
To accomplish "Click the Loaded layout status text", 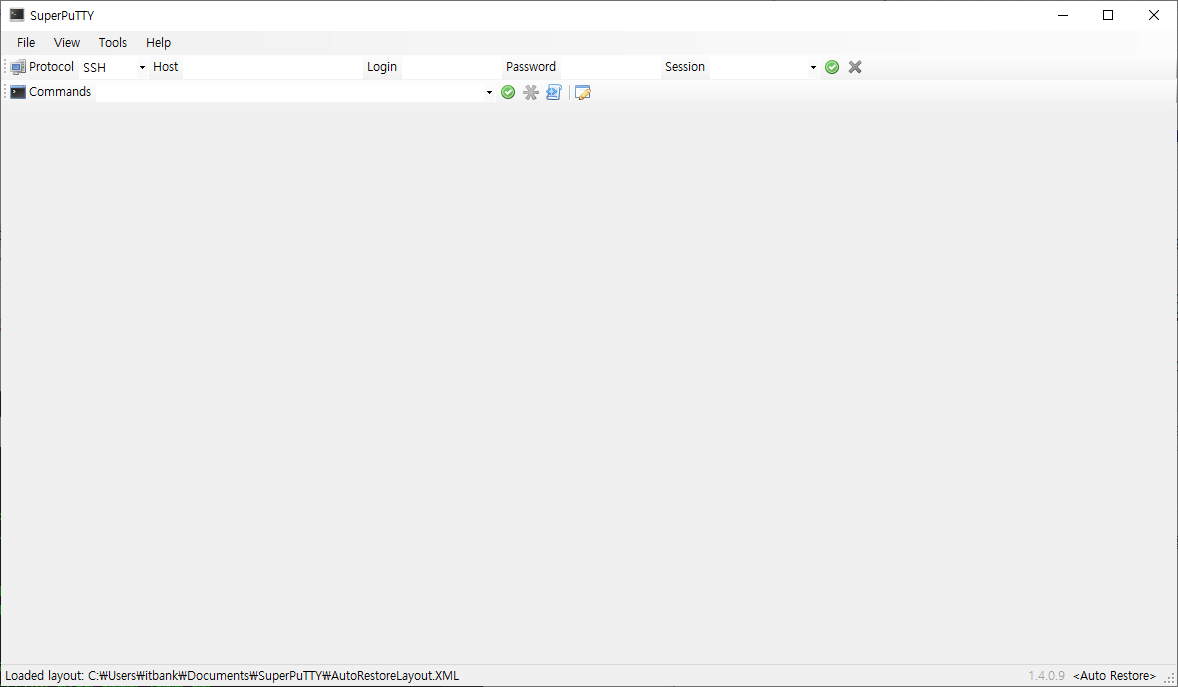I will [232, 676].
